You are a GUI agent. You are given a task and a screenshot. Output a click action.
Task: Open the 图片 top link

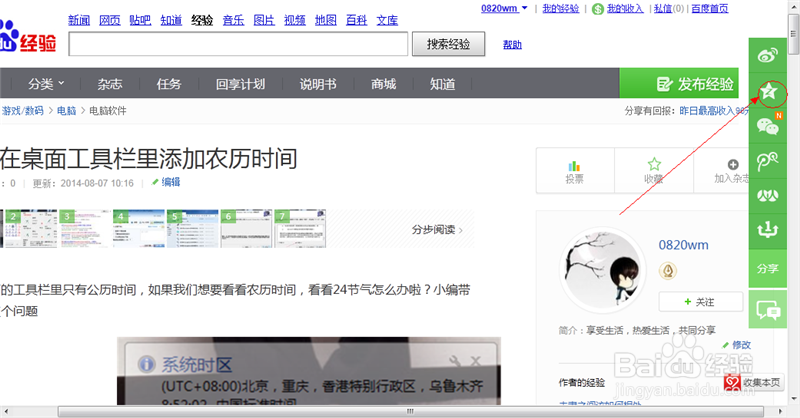pos(264,20)
